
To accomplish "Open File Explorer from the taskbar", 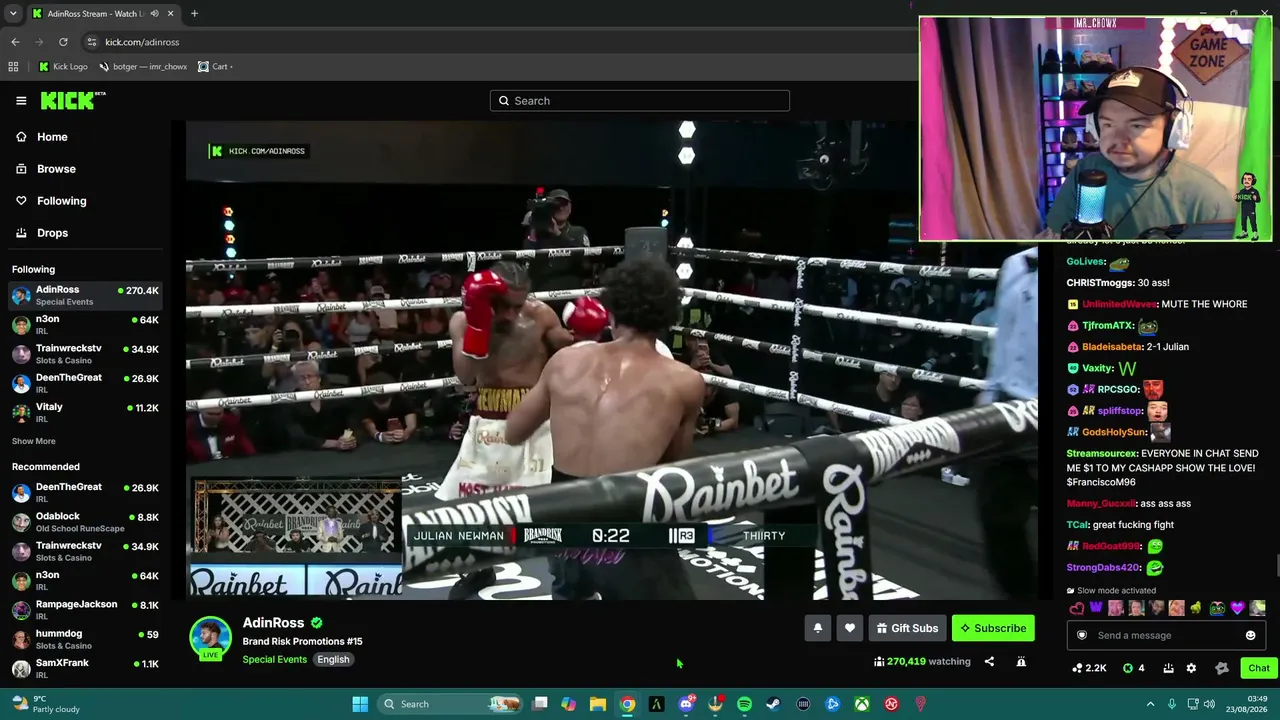I will coord(598,704).
